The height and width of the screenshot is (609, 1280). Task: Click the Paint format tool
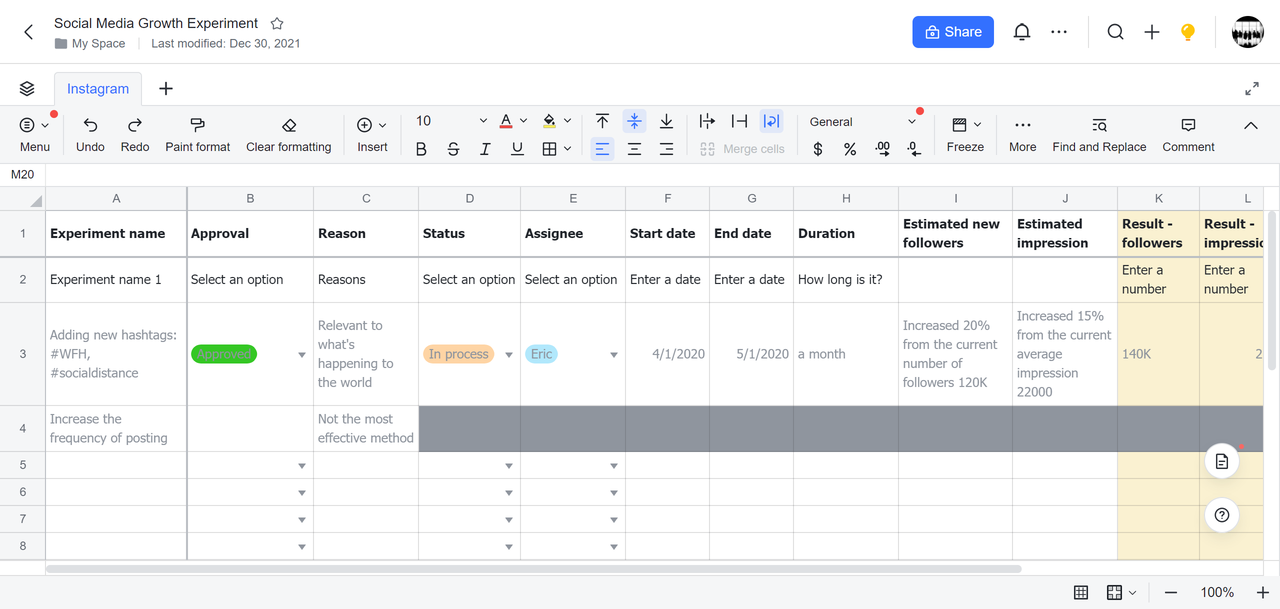pos(197,134)
